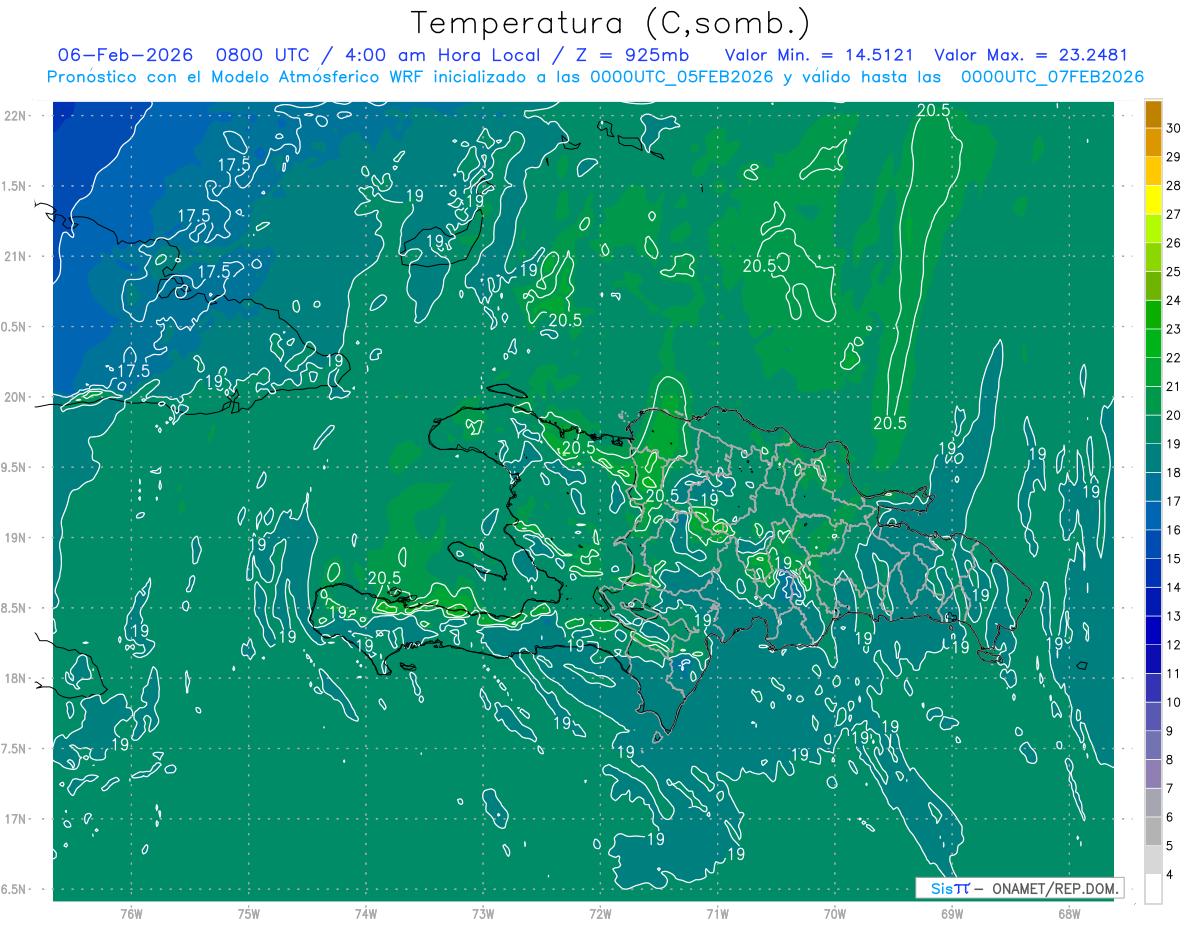Click the longitude label '71W'
Image resolution: width=1200 pixels, height=927 pixels.
coord(717,913)
